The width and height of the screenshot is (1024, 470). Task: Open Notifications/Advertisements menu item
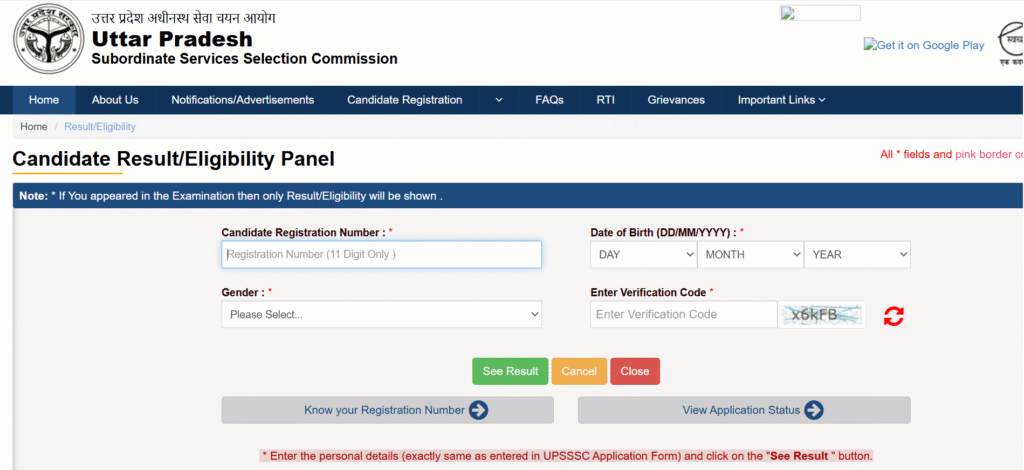point(242,100)
